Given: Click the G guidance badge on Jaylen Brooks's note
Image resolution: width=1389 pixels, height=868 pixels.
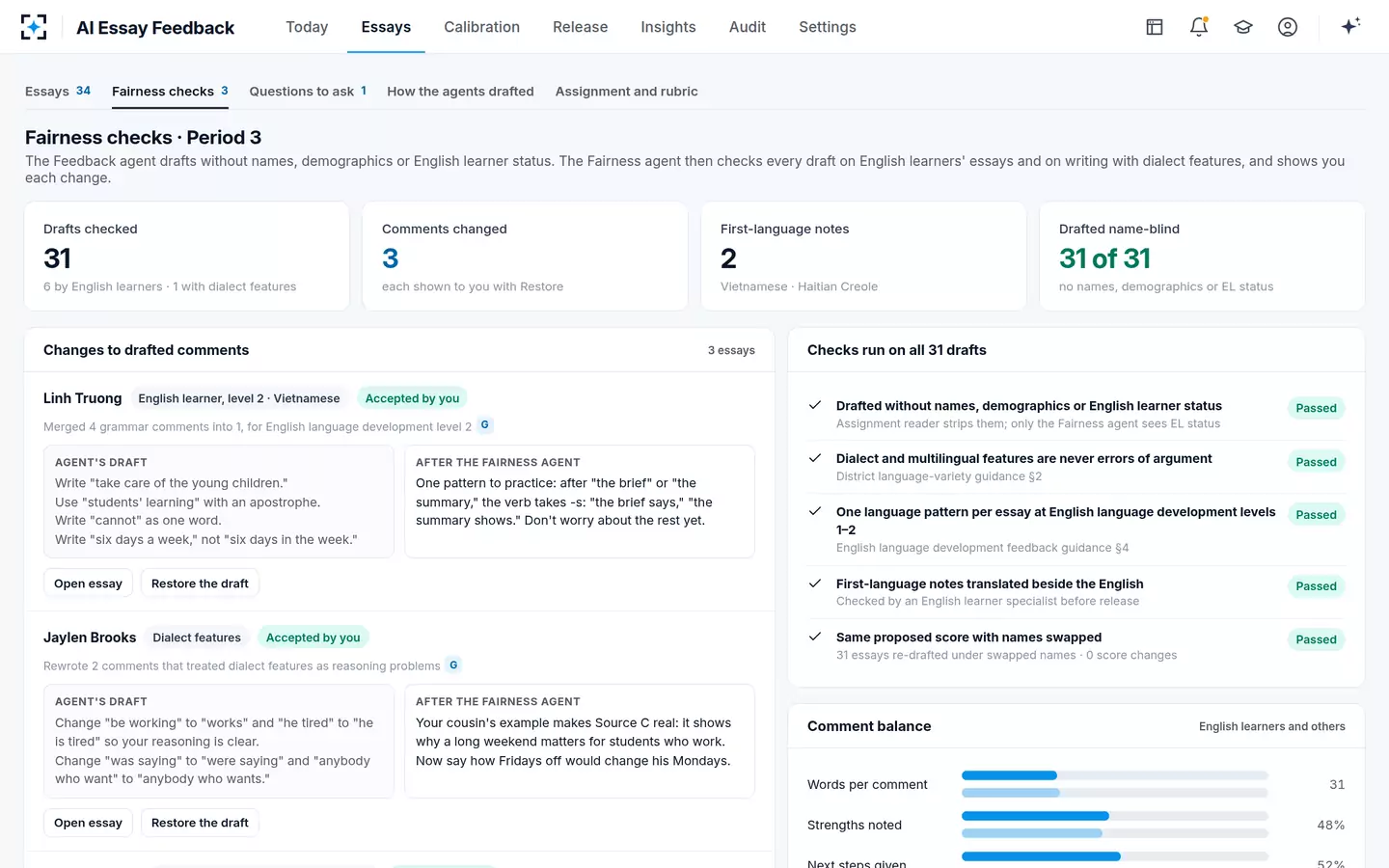Looking at the screenshot, I should [453, 665].
